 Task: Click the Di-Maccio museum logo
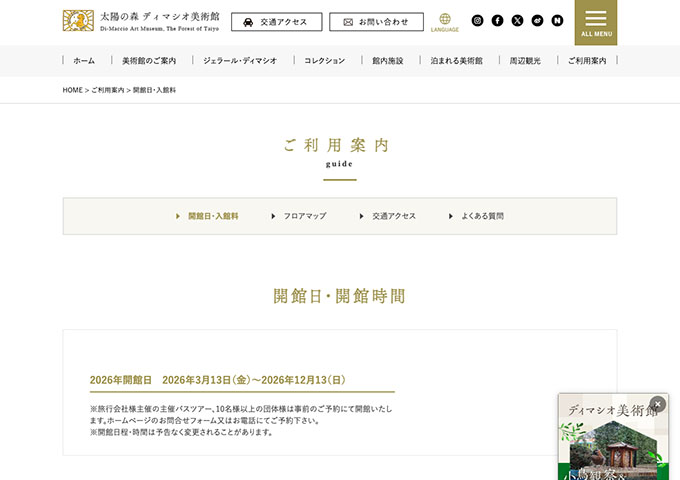141,21
